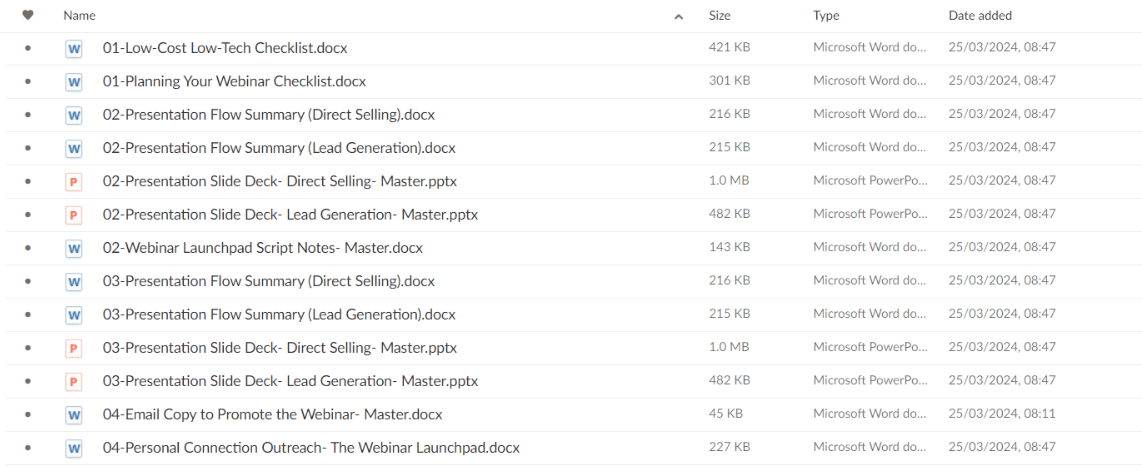Sort files by Size column header
This screenshot has height=471, width=1142.
720,15
